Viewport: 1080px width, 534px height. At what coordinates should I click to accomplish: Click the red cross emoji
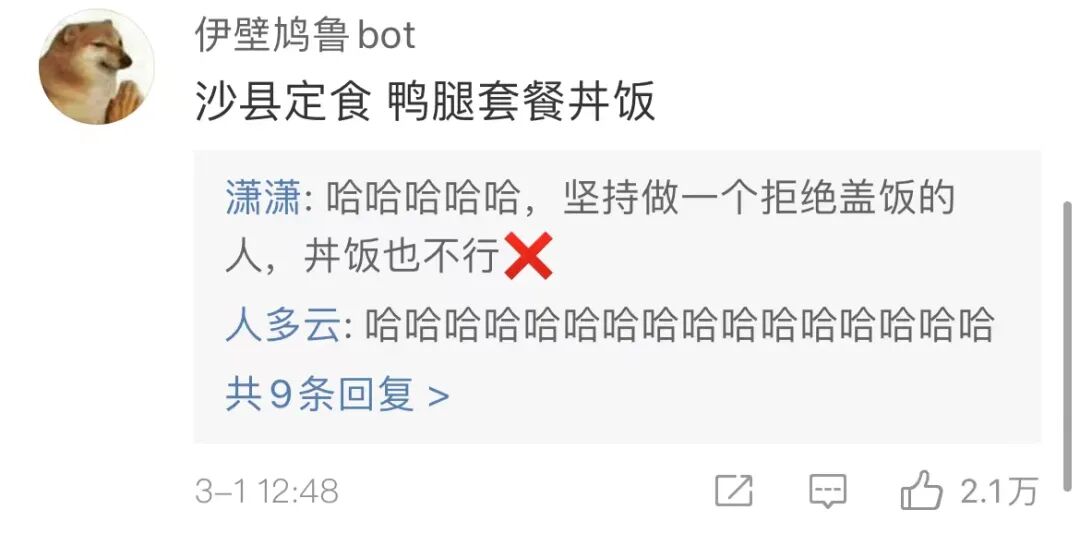coord(528,256)
